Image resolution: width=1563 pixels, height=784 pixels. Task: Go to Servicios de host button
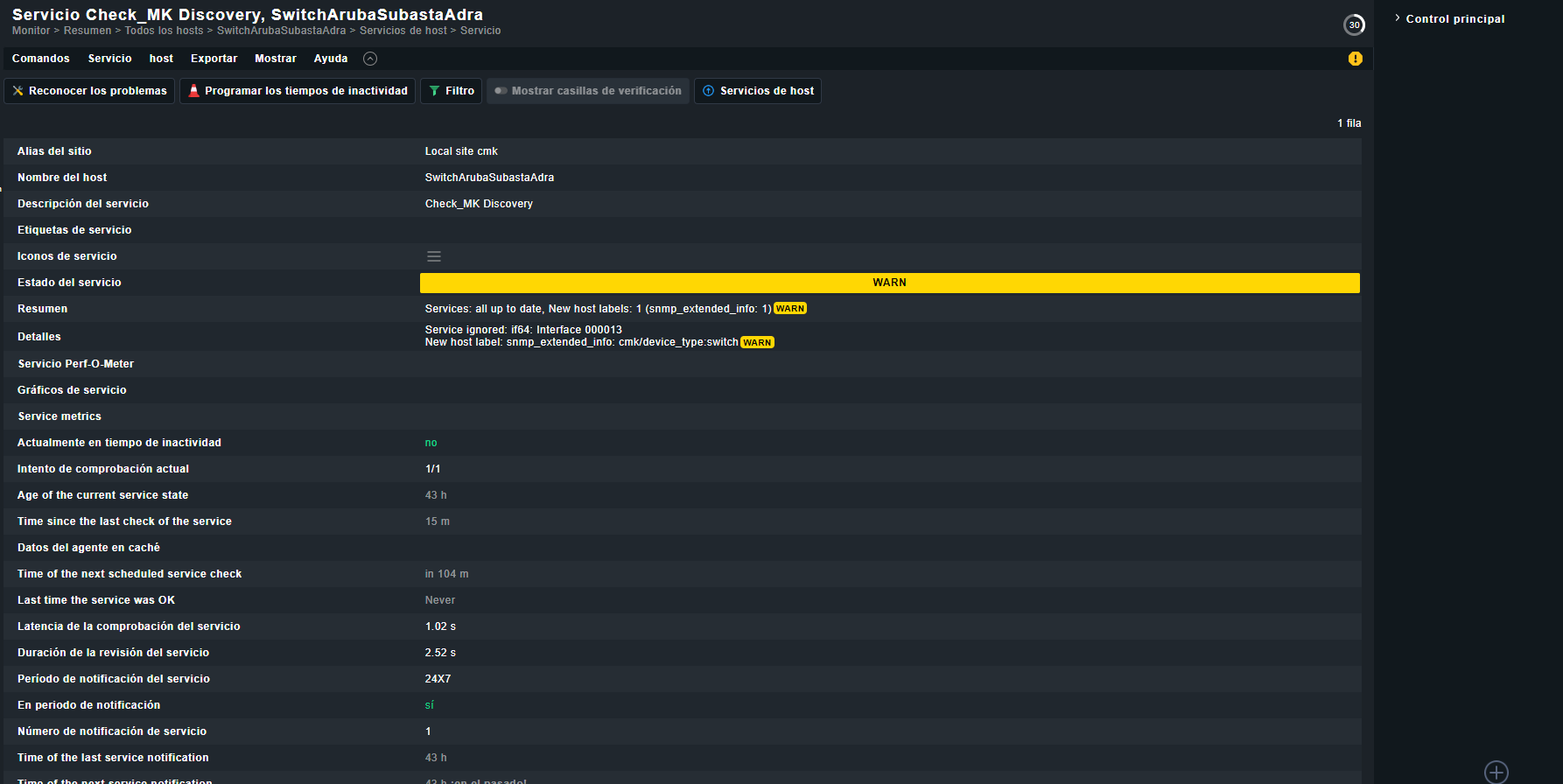[x=757, y=91]
